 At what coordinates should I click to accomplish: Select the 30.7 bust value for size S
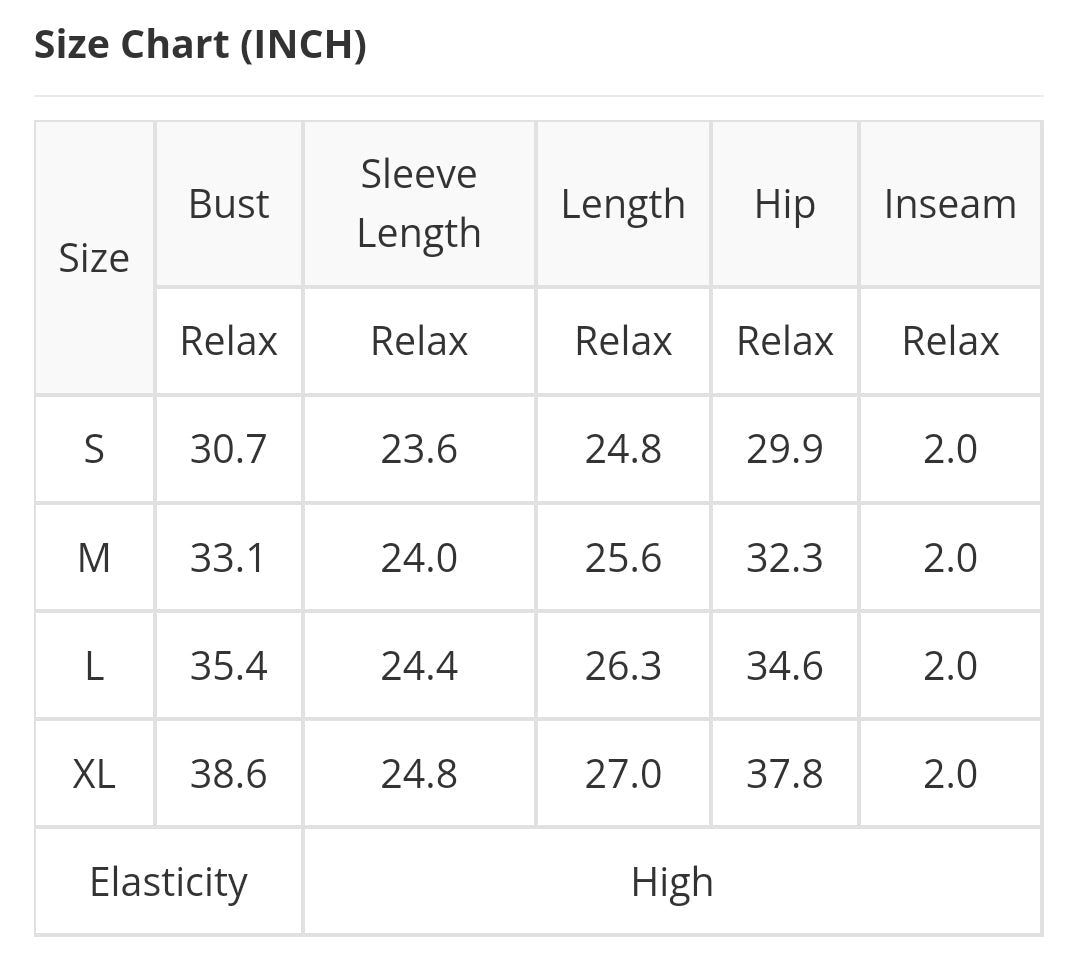(x=229, y=449)
